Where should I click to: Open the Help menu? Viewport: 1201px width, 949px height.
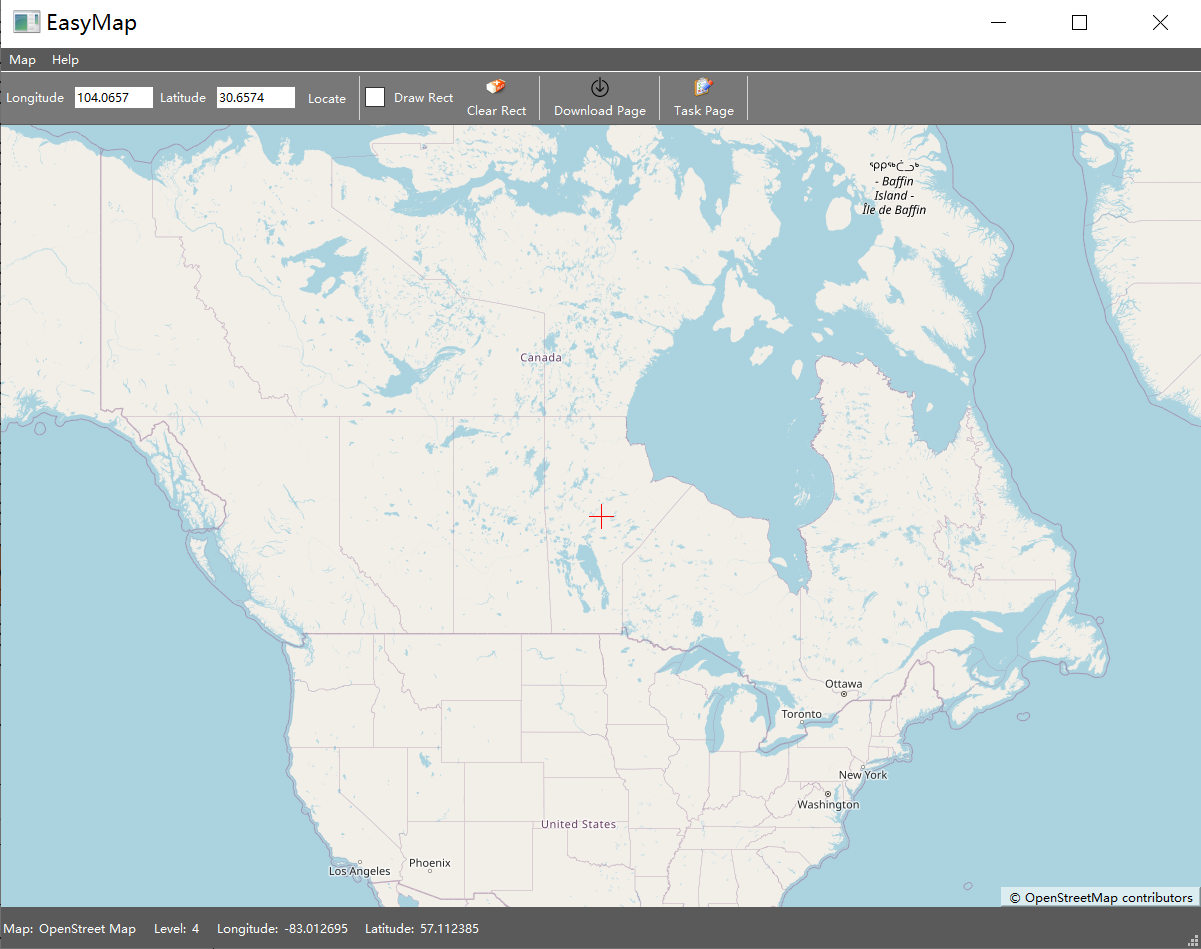coord(65,60)
